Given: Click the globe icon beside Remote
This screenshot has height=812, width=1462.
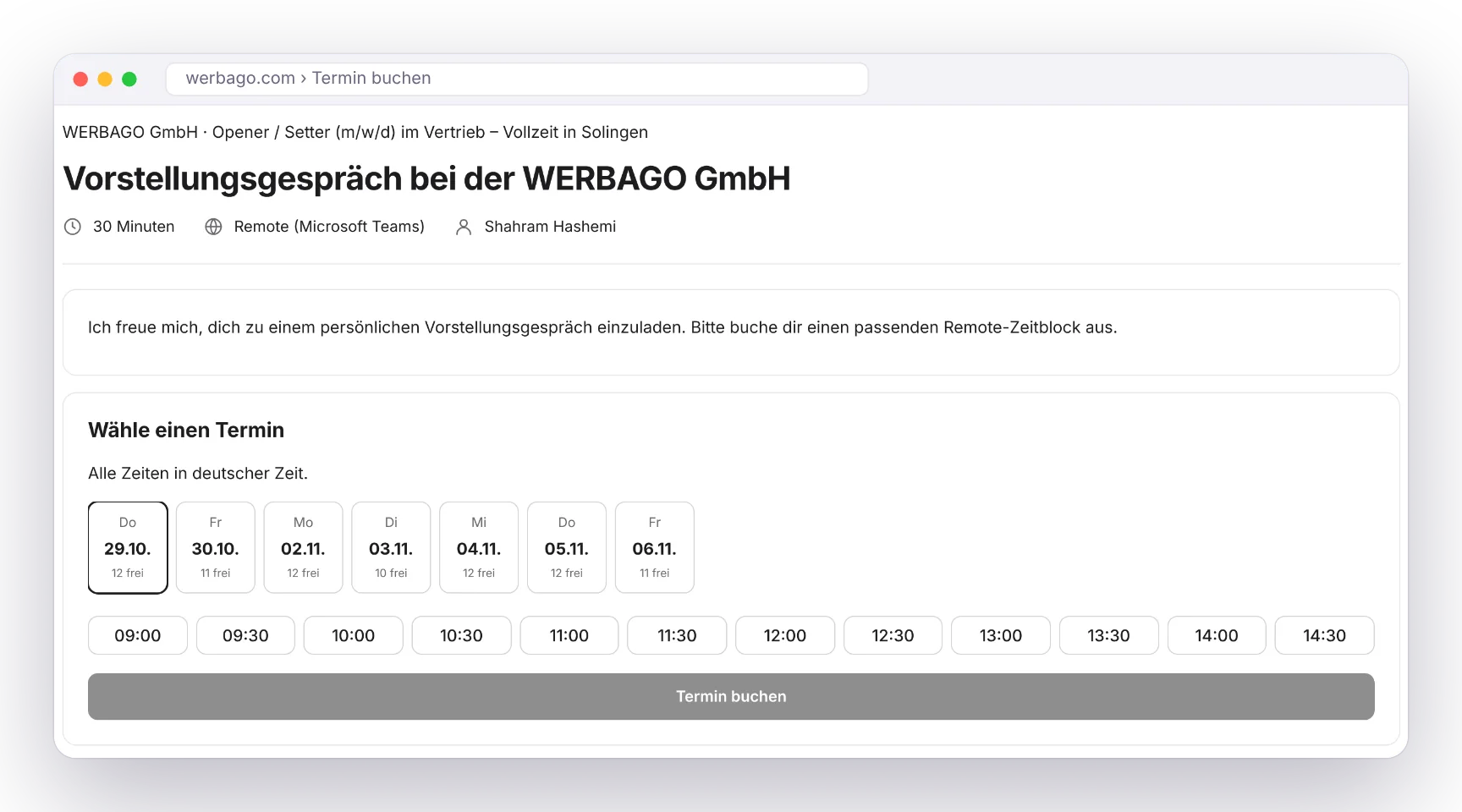Looking at the screenshot, I should pyautogui.click(x=213, y=227).
